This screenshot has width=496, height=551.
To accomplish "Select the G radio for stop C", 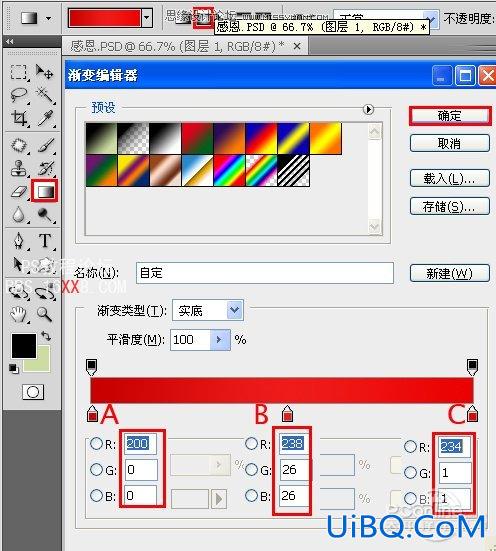I will (x=410, y=472).
